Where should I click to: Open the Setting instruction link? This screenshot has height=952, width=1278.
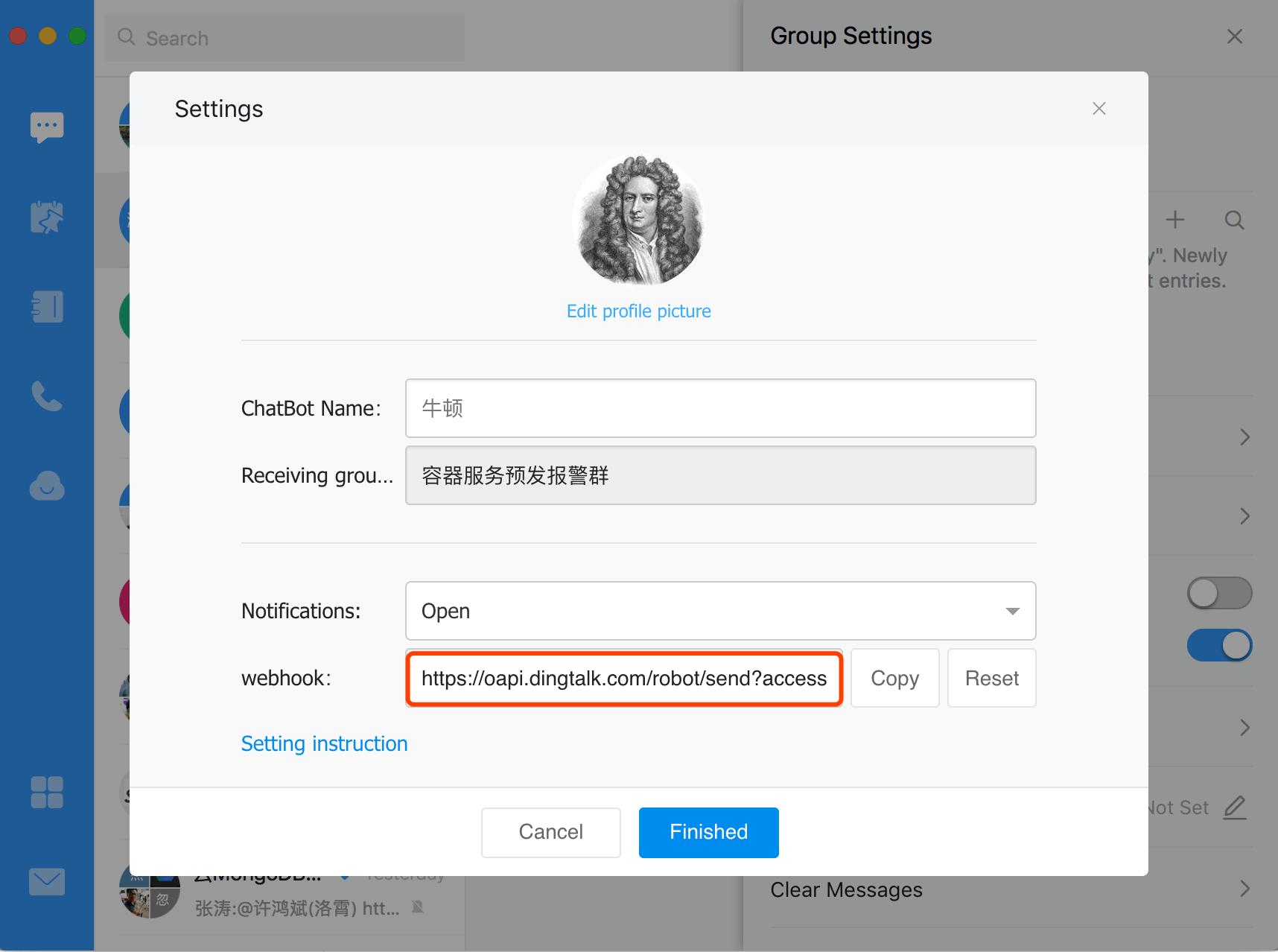(x=324, y=743)
